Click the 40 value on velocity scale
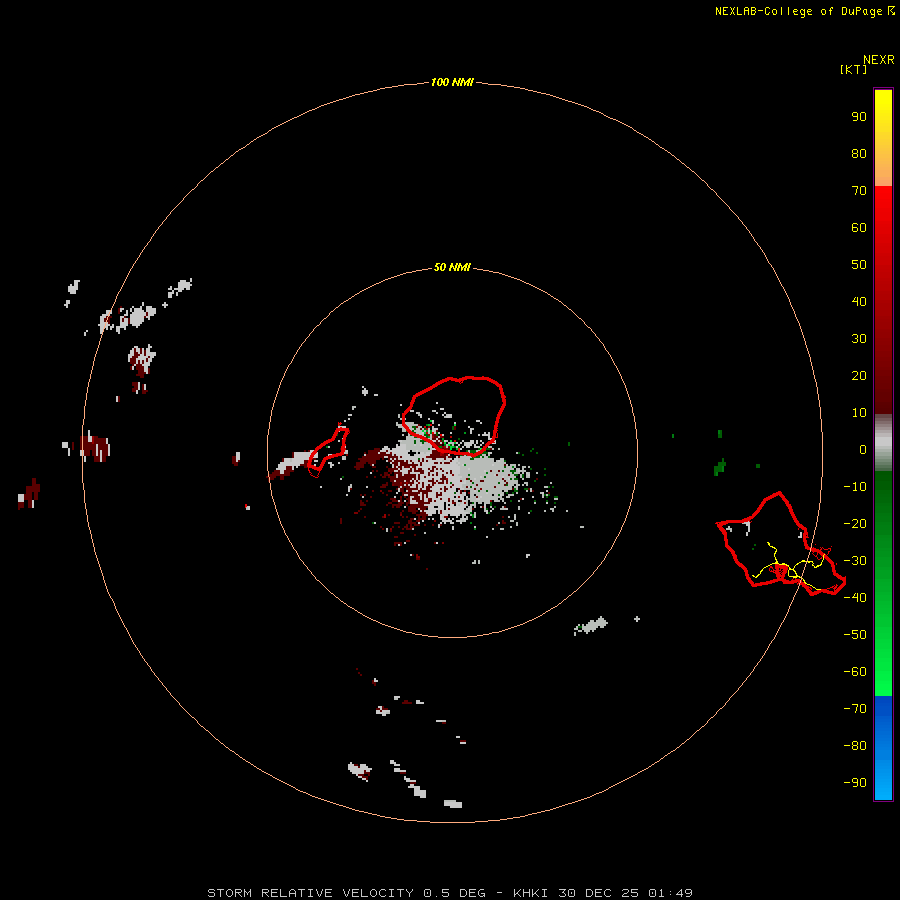Screen dimensions: 900x900 859,301
